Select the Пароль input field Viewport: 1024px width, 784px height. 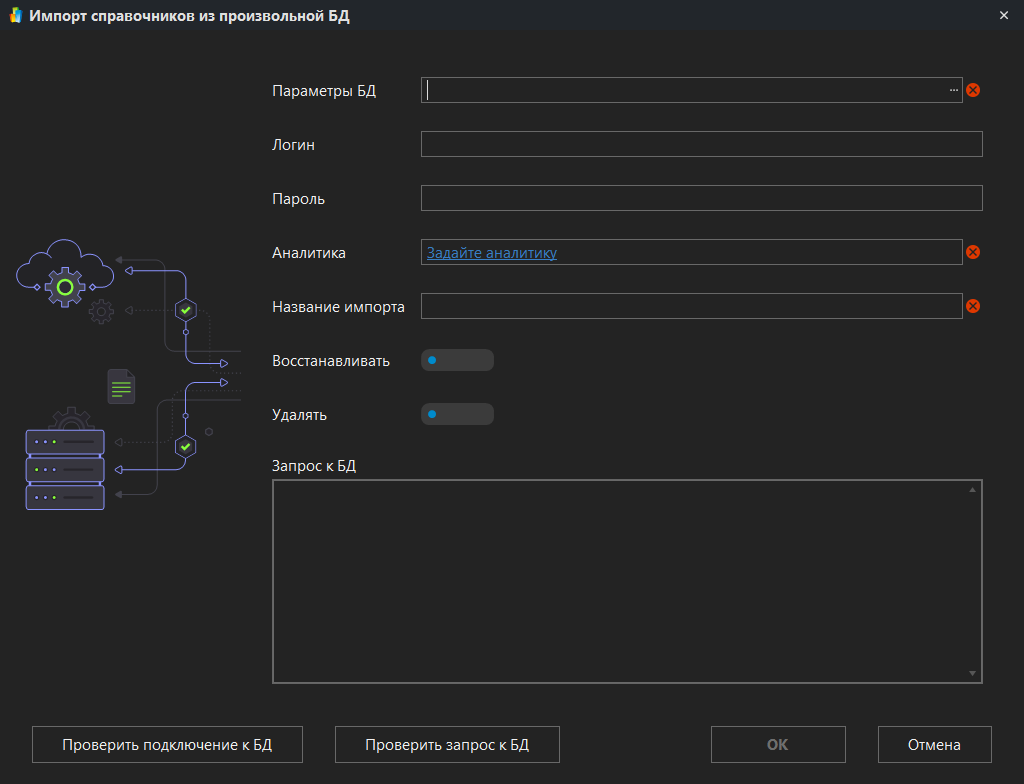[701, 198]
